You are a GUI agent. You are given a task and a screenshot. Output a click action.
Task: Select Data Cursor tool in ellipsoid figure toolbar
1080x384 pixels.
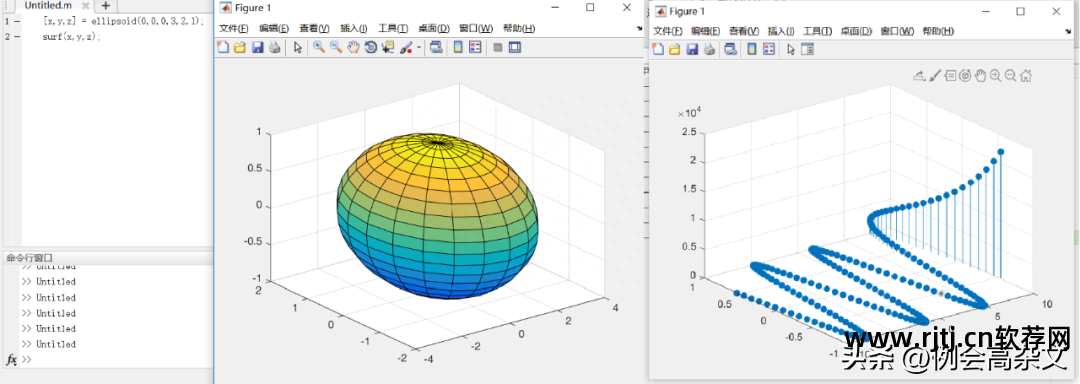(388, 47)
